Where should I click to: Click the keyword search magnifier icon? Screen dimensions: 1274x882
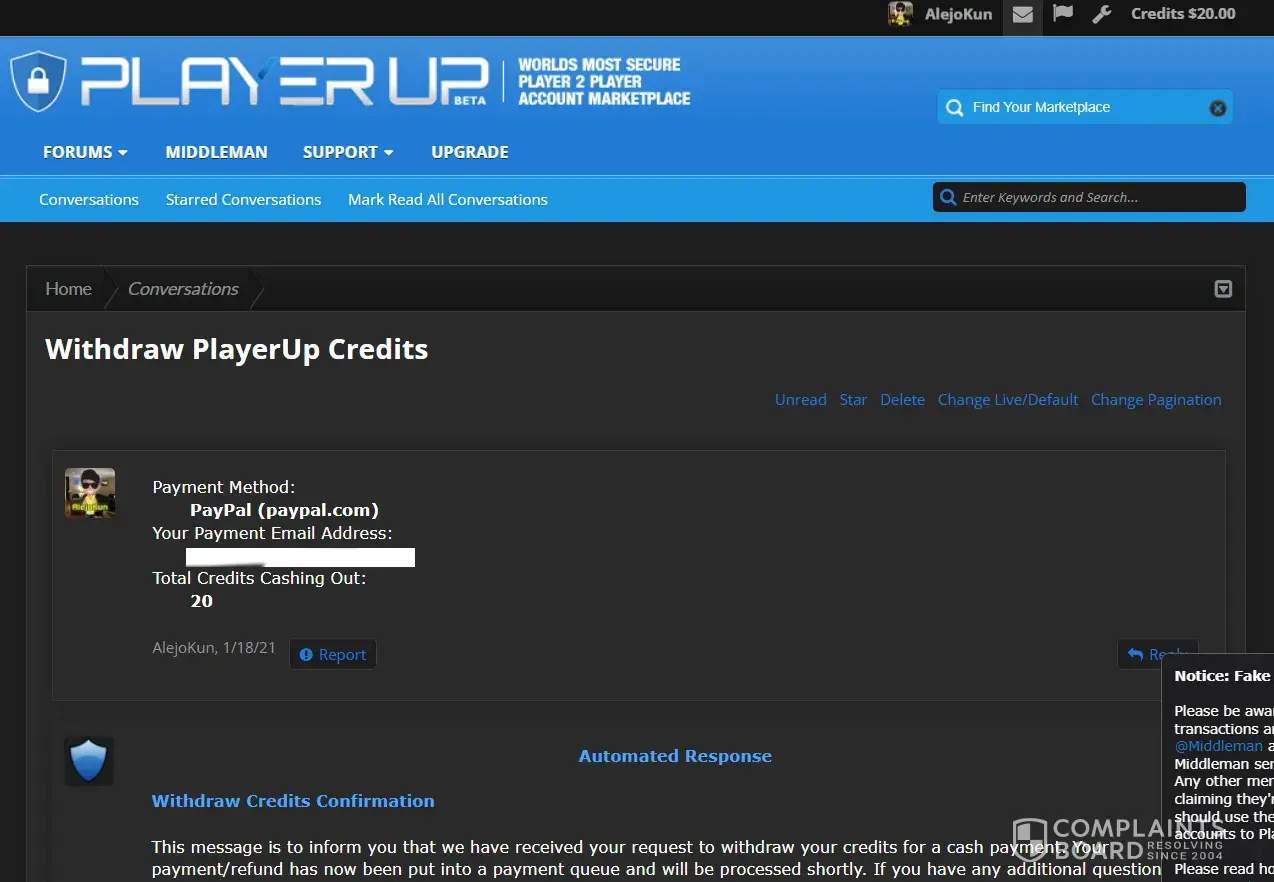click(946, 197)
